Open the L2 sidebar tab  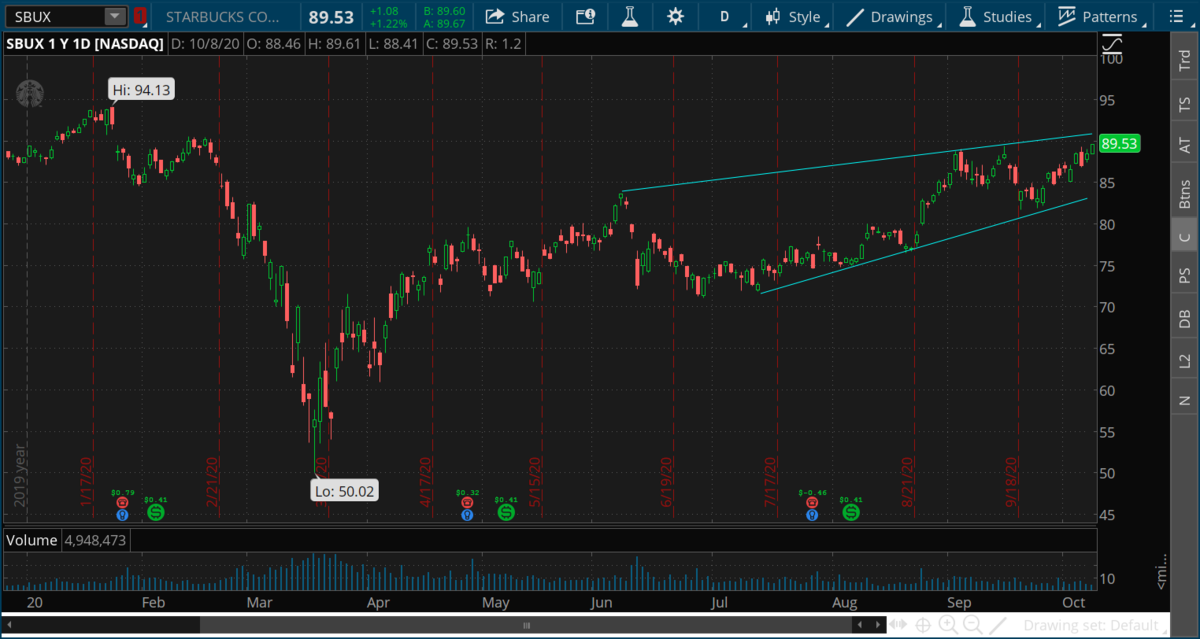tap(1186, 360)
